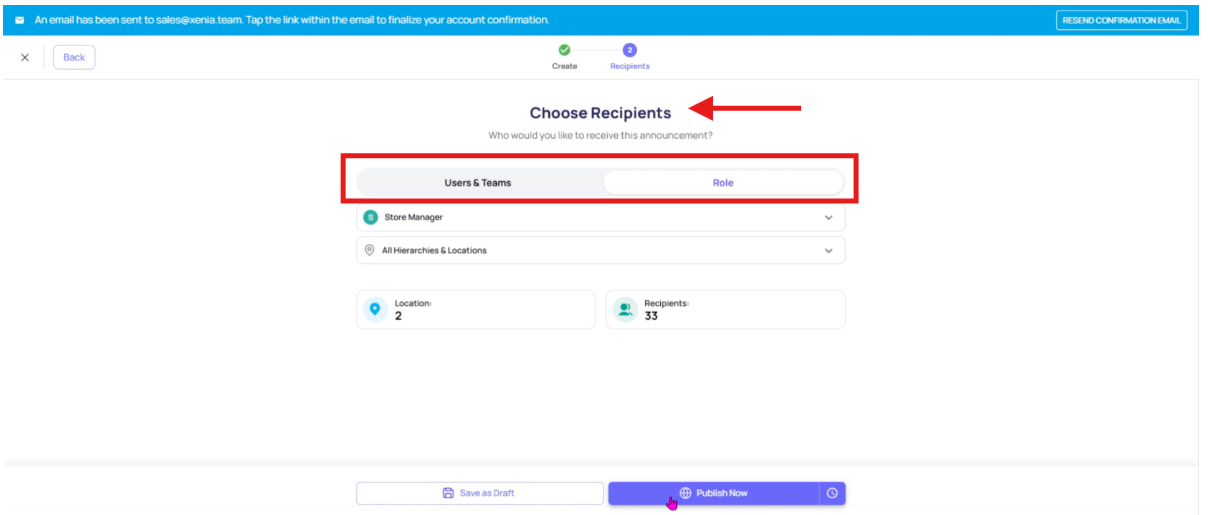Click the blue Location pin icon
This screenshot has height=515, width=1208.
(375, 310)
